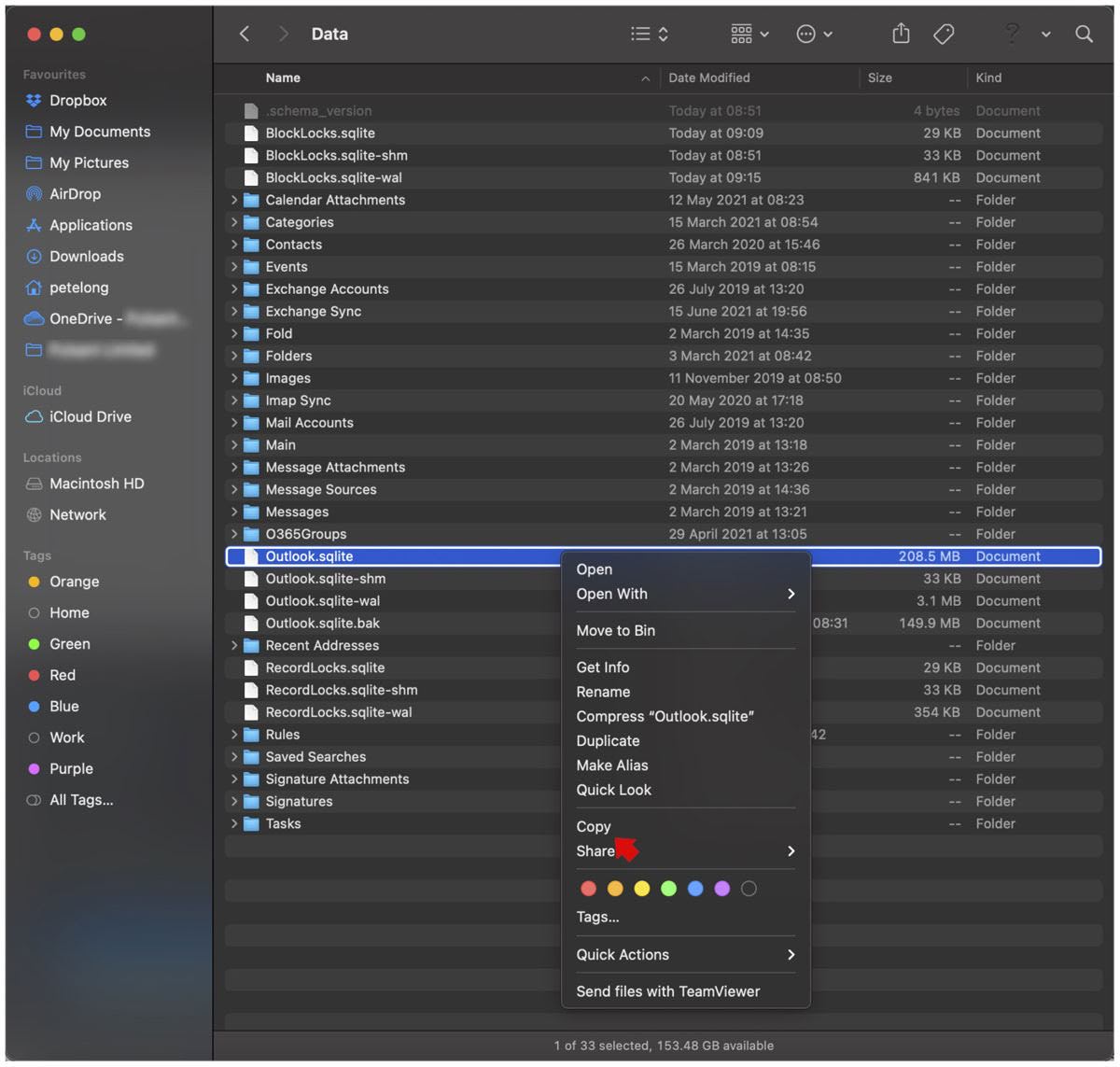Viewport: 1120px width, 1067px height.
Task: Choose Duplicate in context menu
Action: tap(686, 740)
